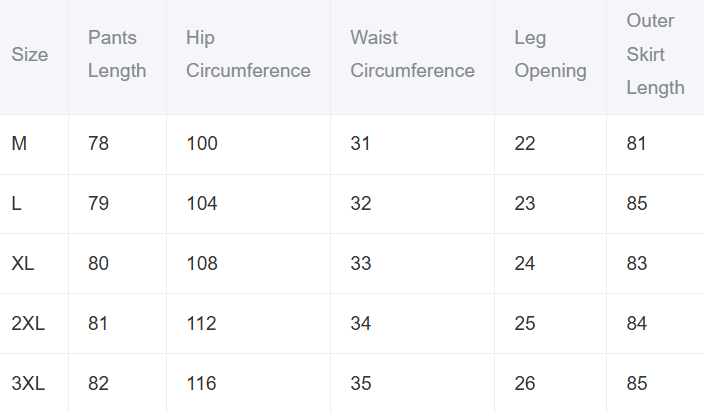
Task: Click the 3XL size row label
Action: (x=29, y=384)
